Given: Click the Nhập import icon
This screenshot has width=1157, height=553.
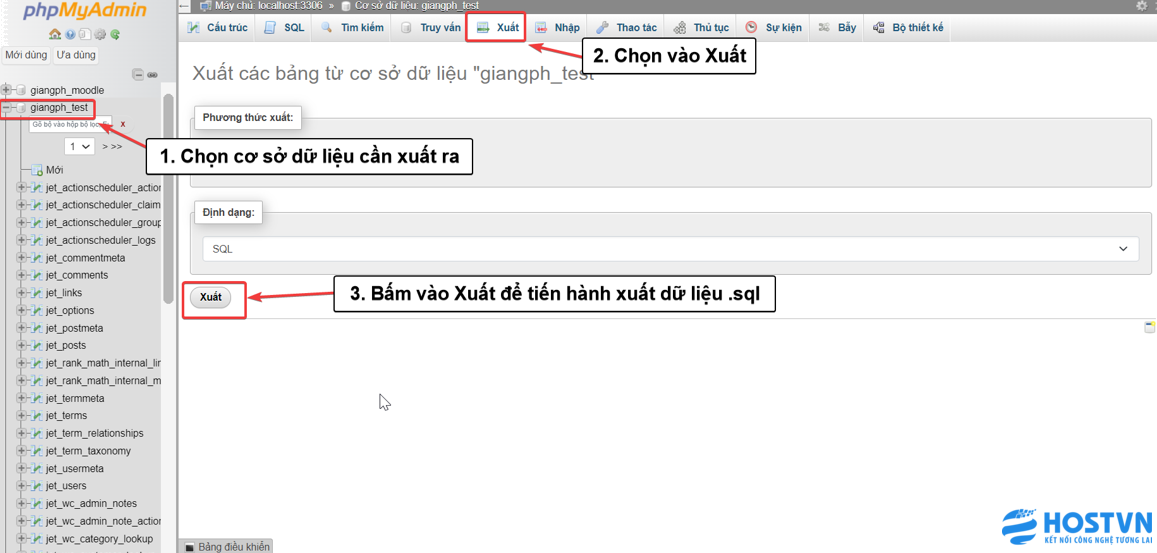Looking at the screenshot, I should click(x=541, y=28).
